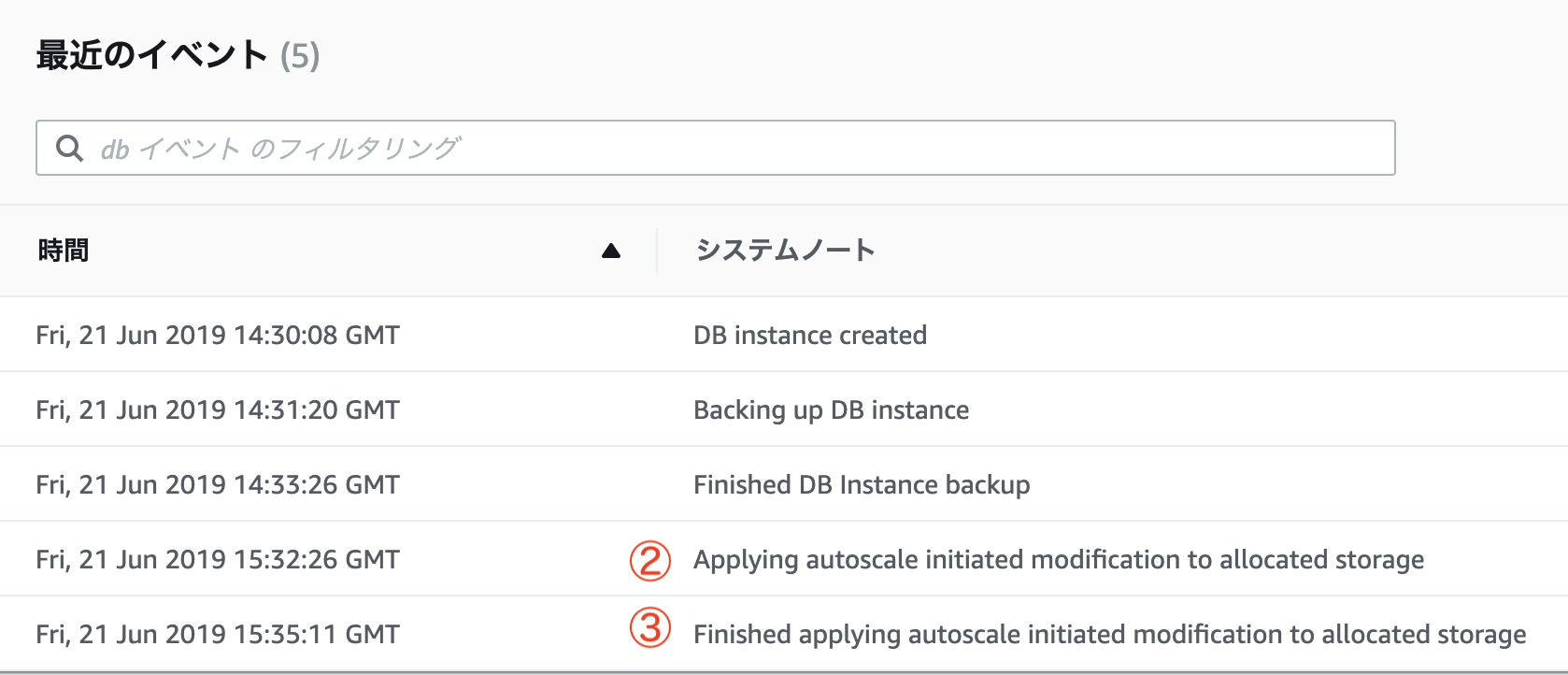Image resolution: width=1568 pixels, height=675 pixels.
Task: Select timestamp Fri, 21 Jun 2019 15:35:11 GMT
Action: [218, 634]
